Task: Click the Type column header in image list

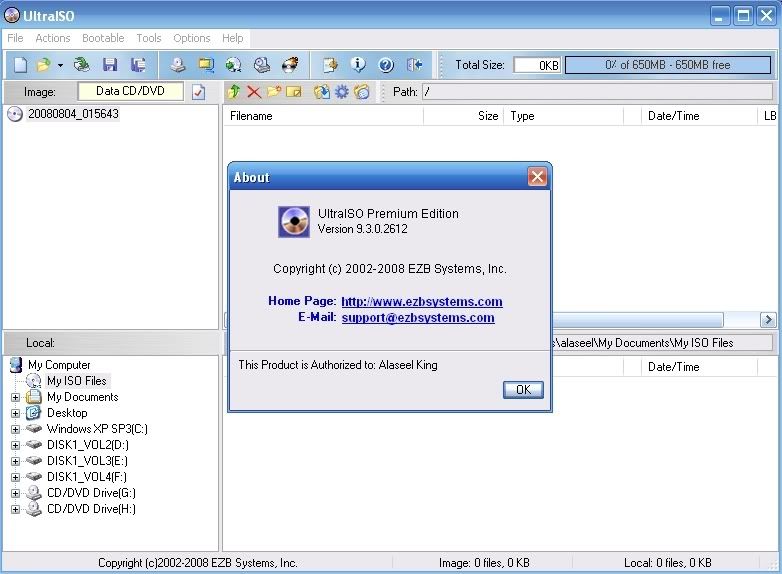Action: (x=564, y=116)
